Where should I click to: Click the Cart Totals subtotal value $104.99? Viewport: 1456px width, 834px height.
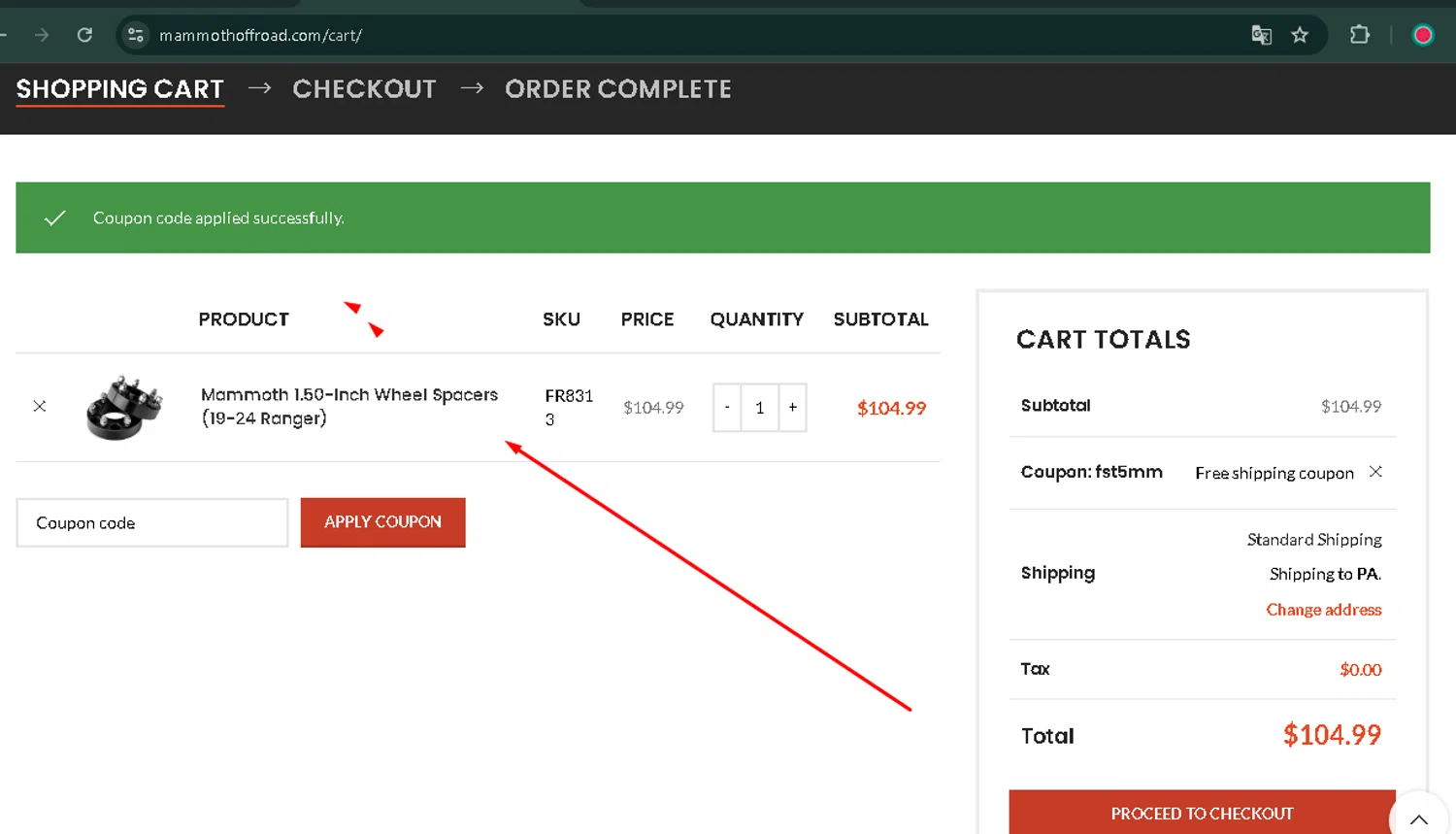tap(1351, 406)
